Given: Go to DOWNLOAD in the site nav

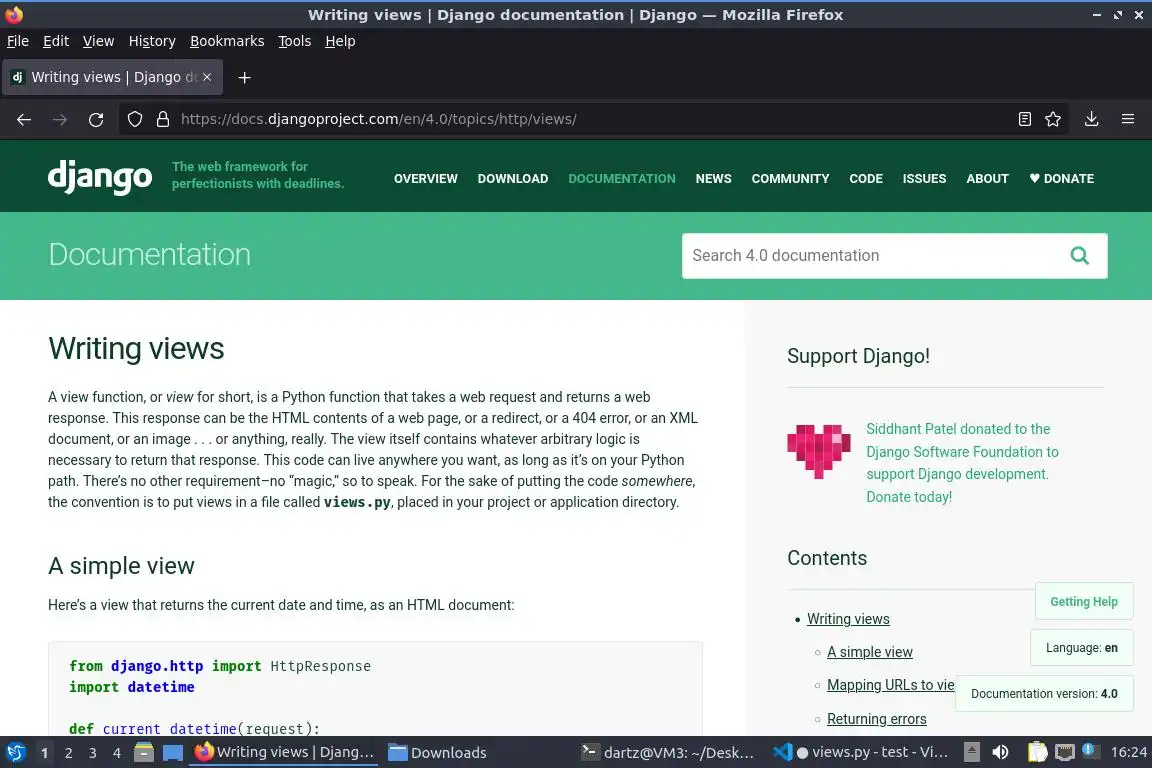Looking at the screenshot, I should point(513,179).
